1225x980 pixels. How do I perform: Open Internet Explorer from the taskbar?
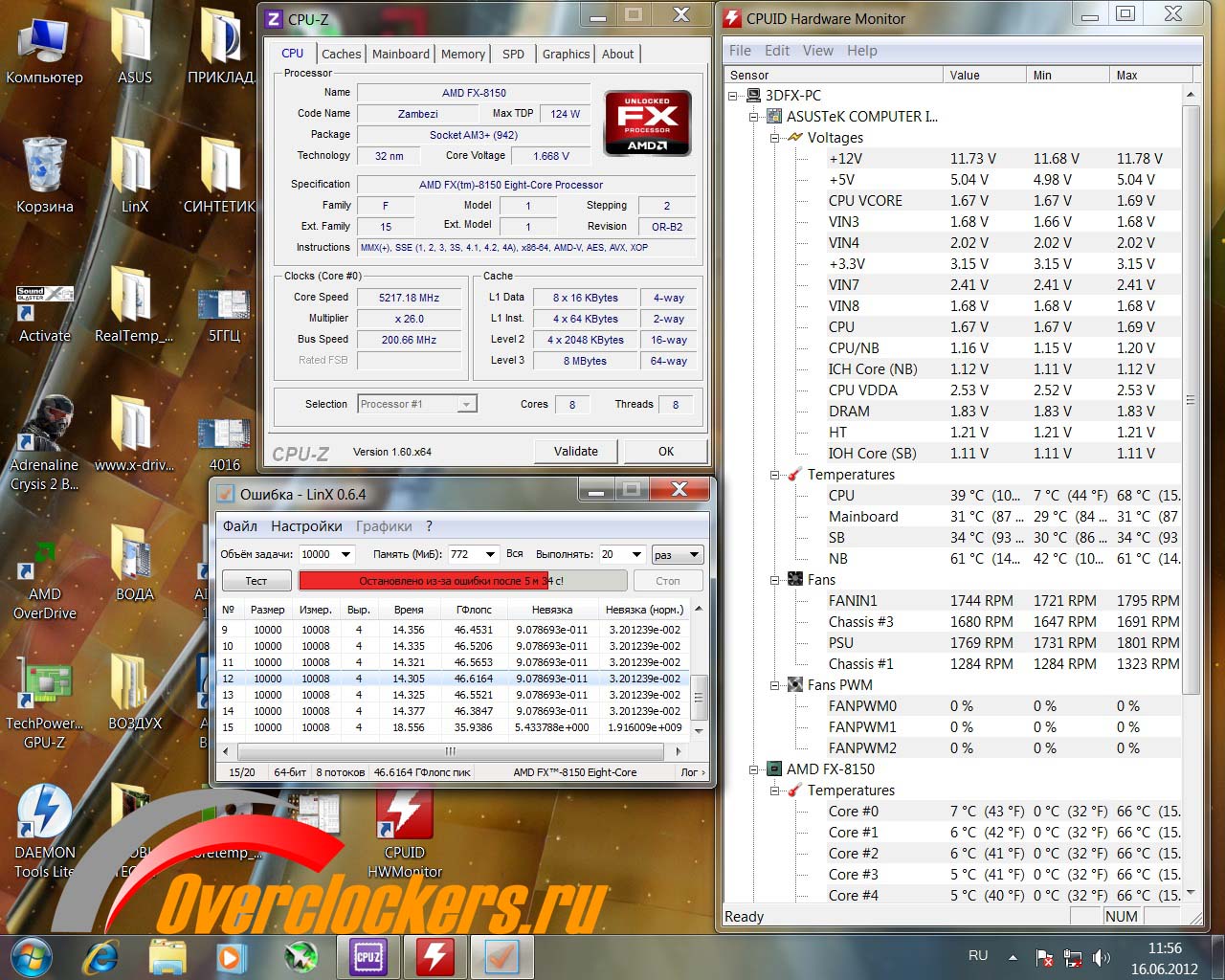point(100,956)
